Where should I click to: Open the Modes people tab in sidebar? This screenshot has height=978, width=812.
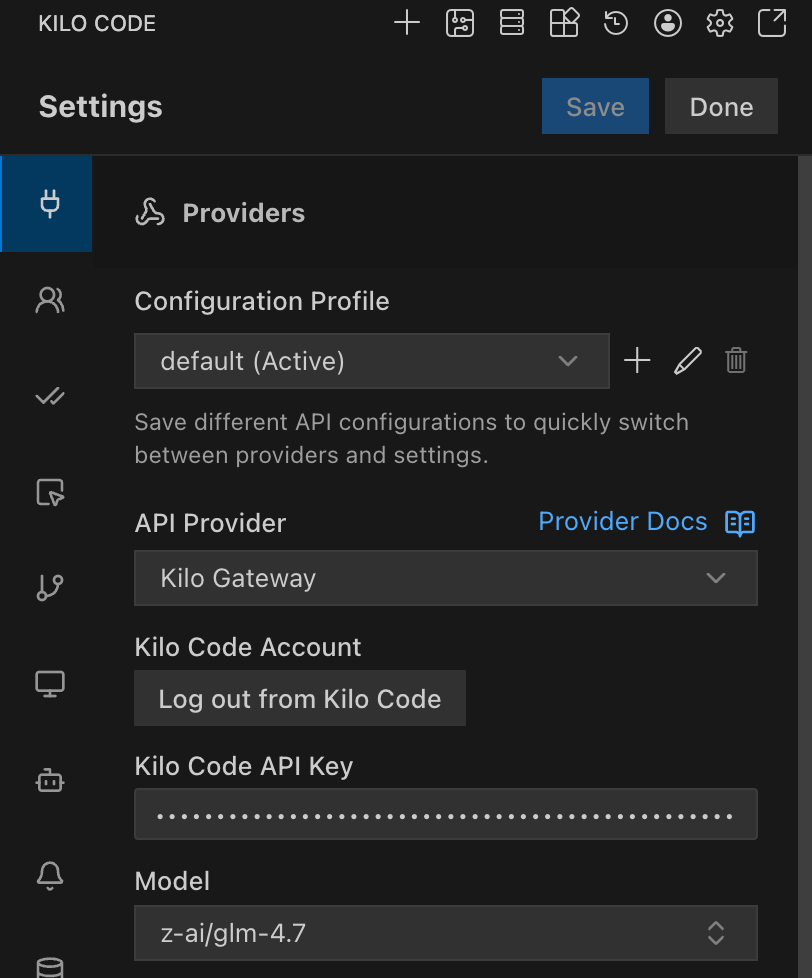[x=50, y=300]
